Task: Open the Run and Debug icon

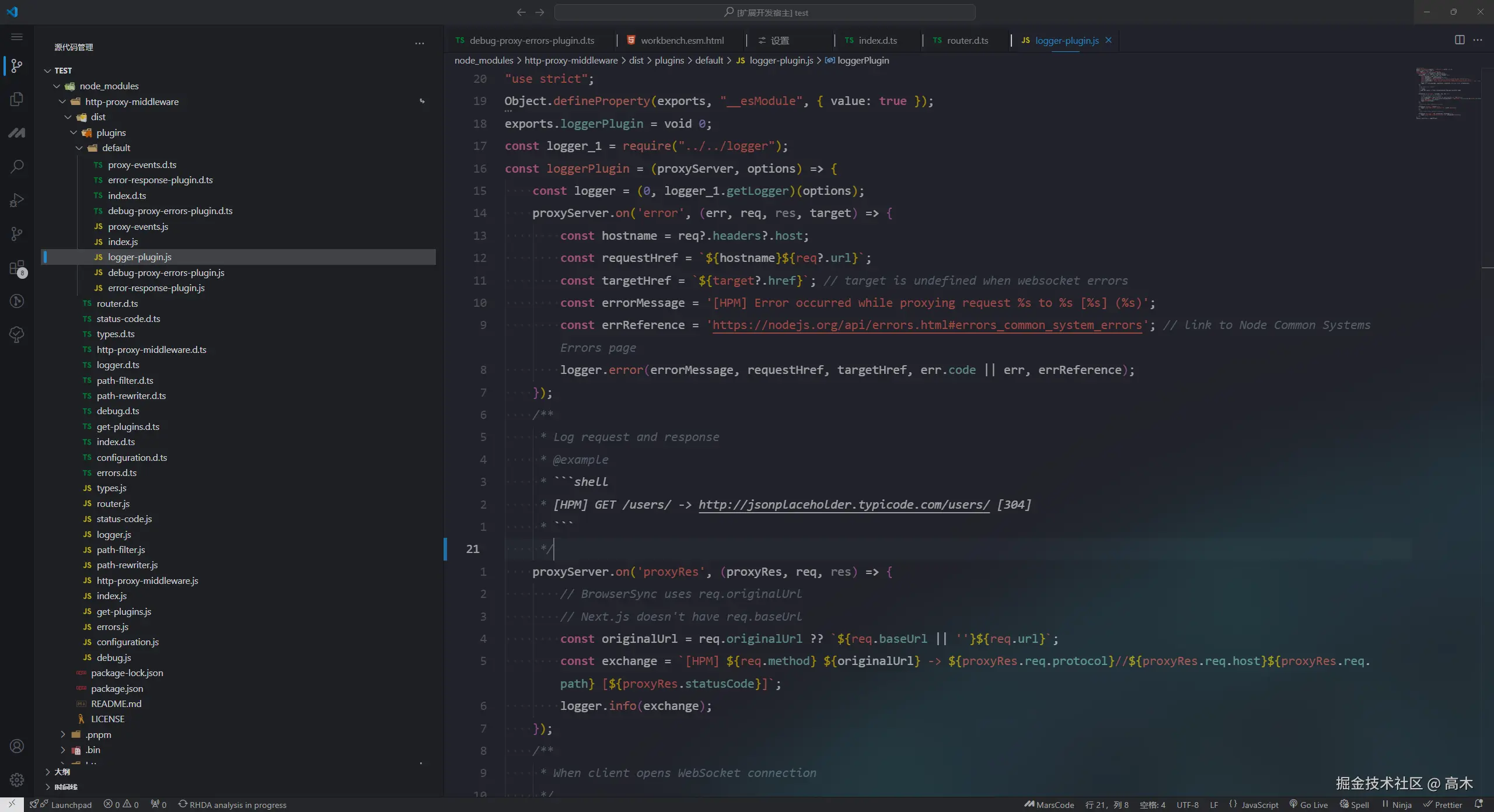Action: pyautogui.click(x=17, y=200)
